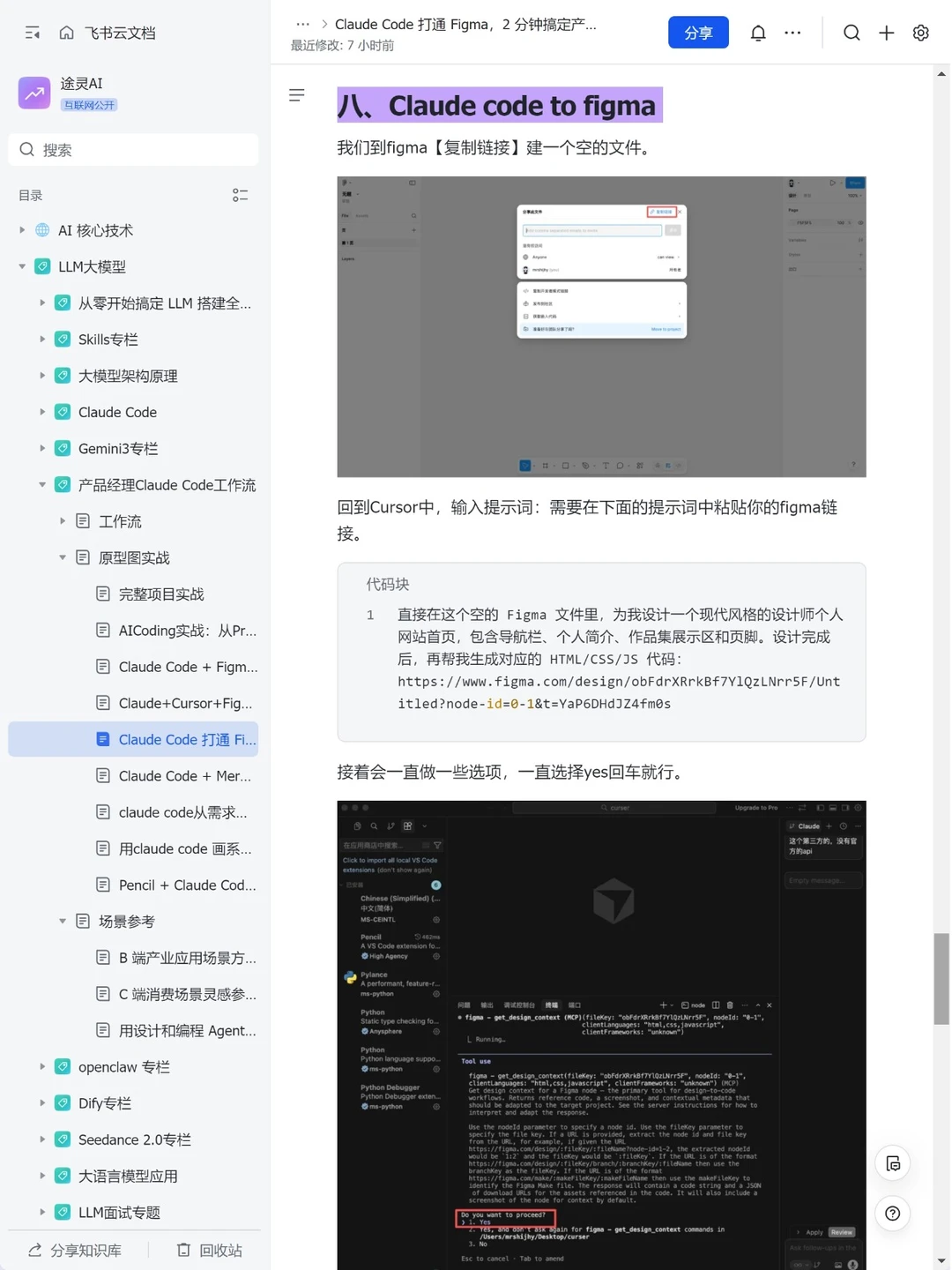
Task: Toggle the 目录 collapse-all icon
Action: (x=240, y=195)
